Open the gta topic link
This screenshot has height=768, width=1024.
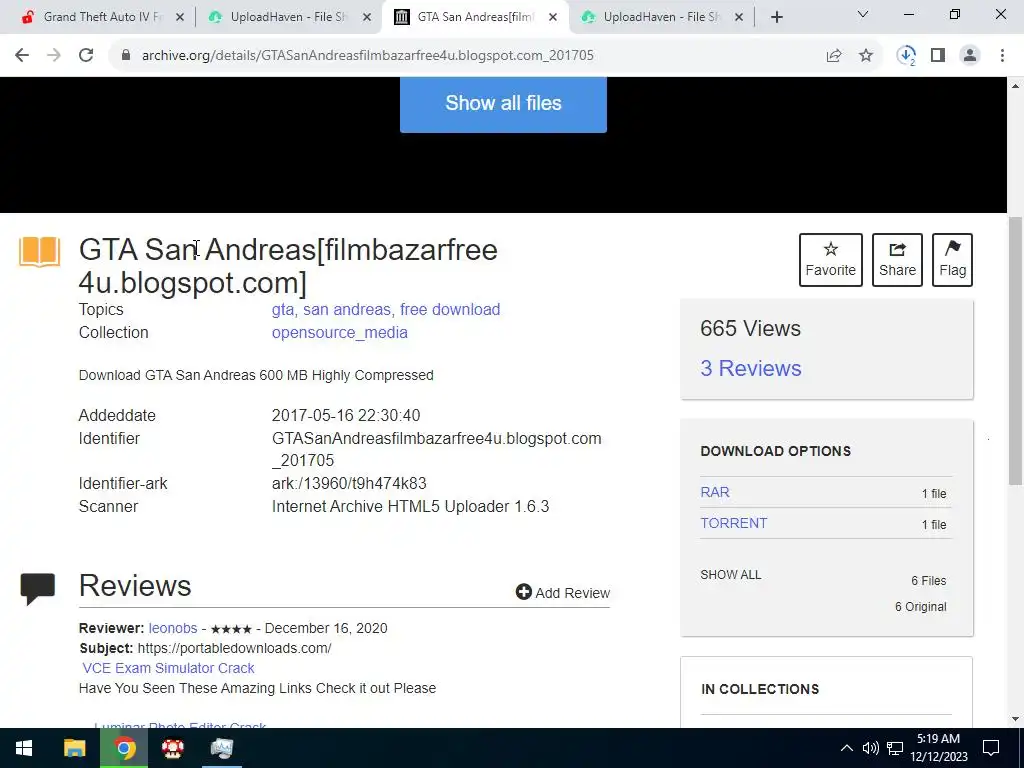pyautogui.click(x=282, y=310)
